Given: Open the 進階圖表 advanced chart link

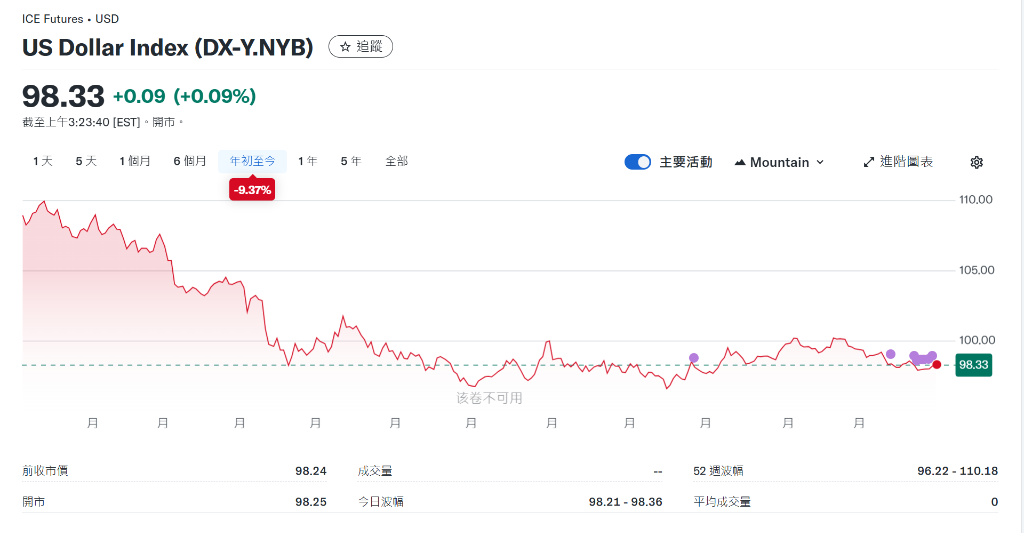Looking at the screenshot, I should click(x=906, y=162).
